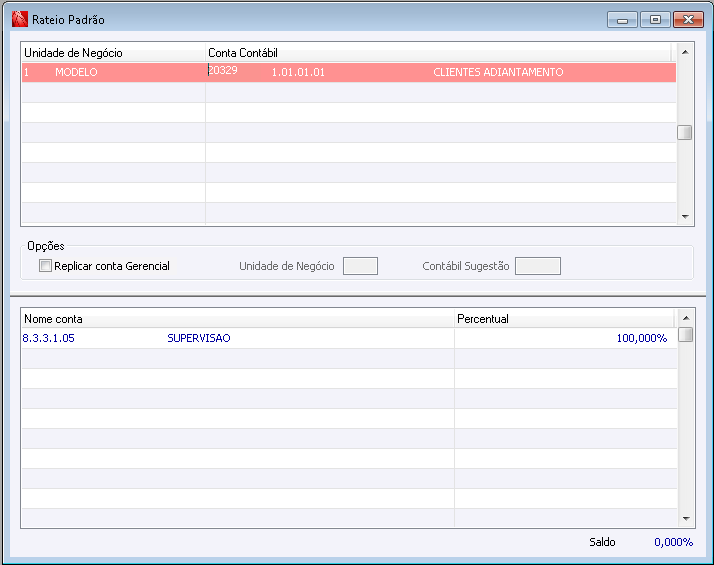The height and width of the screenshot is (565, 714).
Task: Click the upper grid scrollbar thumb
Action: [684, 132]
